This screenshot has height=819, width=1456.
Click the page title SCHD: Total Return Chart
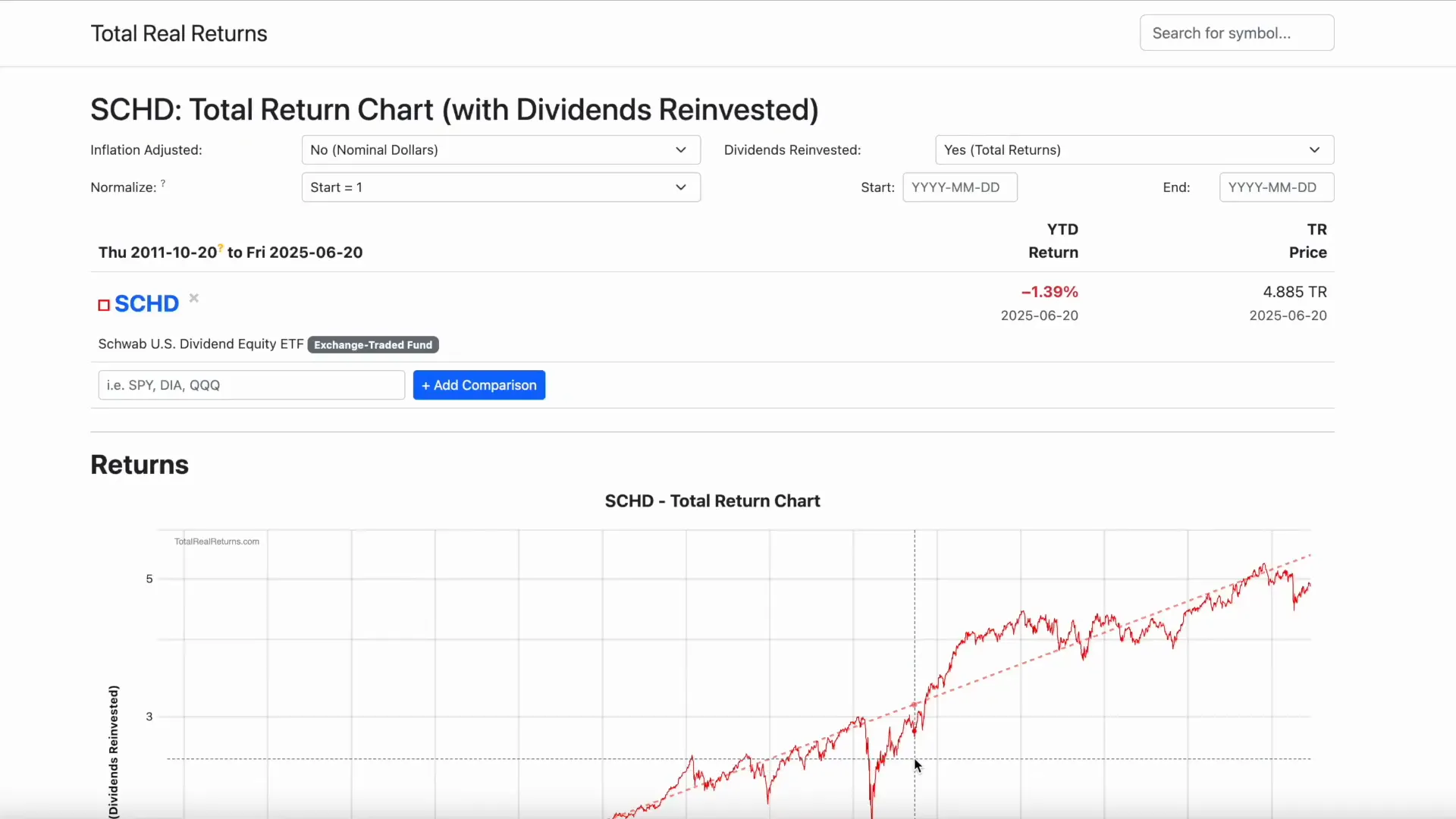[454, 110]
